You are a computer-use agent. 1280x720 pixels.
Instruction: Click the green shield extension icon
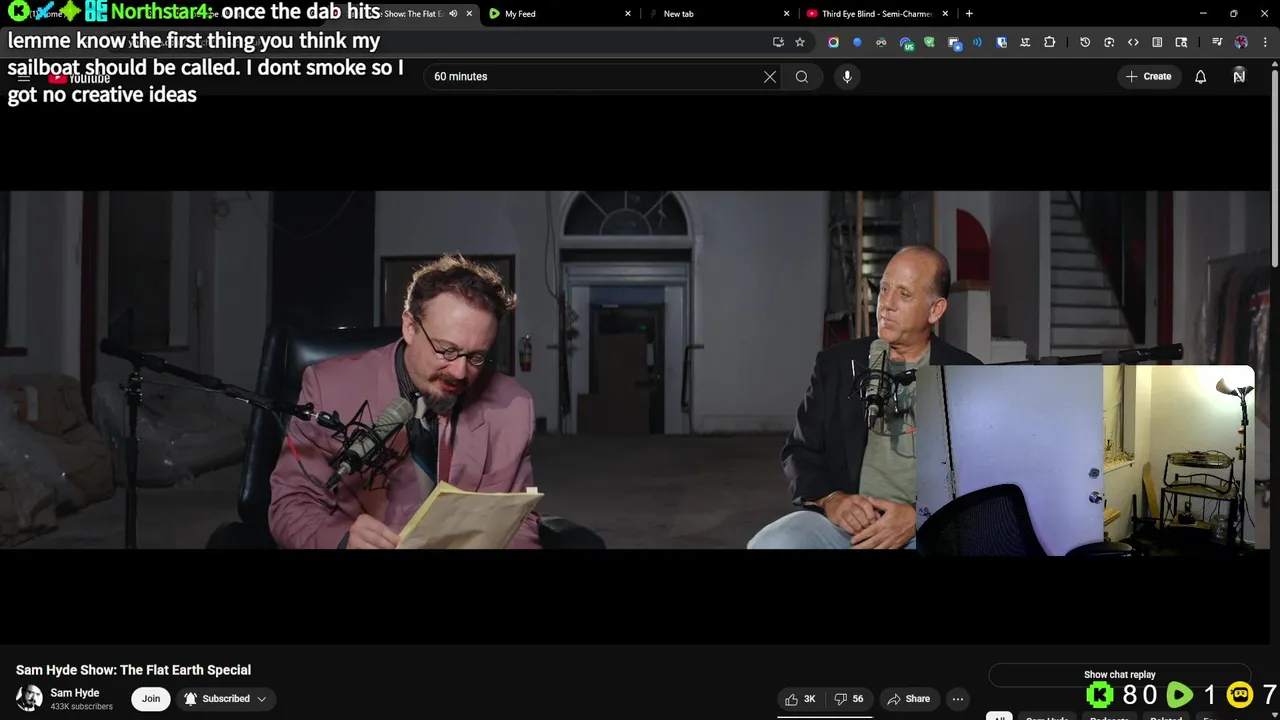(x=929, y=42)
